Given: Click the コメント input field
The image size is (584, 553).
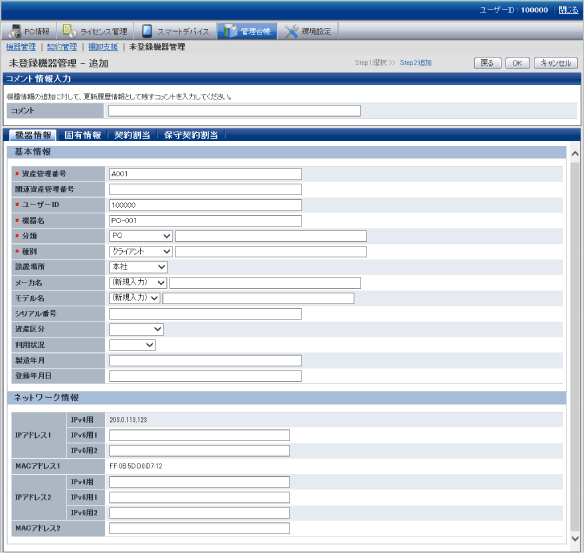Looking at the screenshot, I should pyautogui.click(x=234, y=111).
